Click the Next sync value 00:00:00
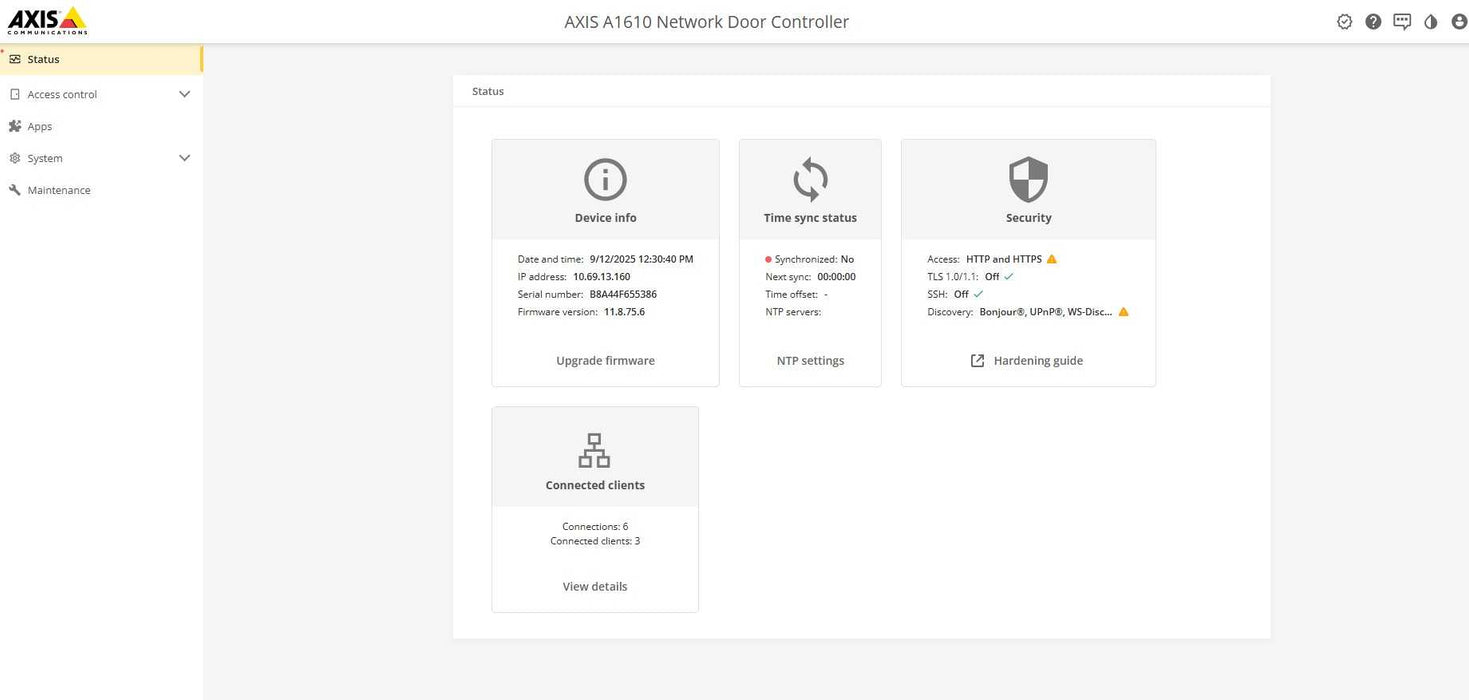This screenshot has height=700, width=1469. tap(836, 277)
